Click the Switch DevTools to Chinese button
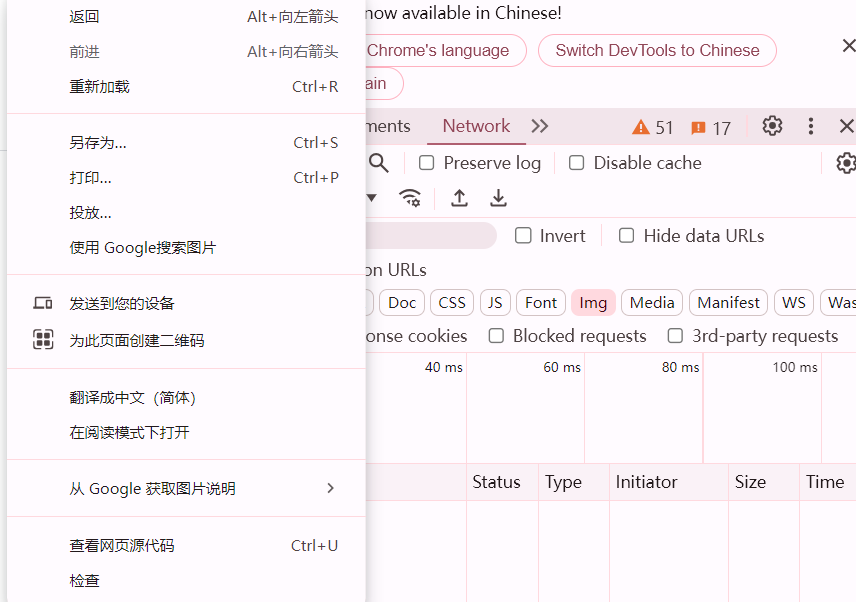Image resolution: width=856 pixels, height=602 pixels. coord(657,50)
